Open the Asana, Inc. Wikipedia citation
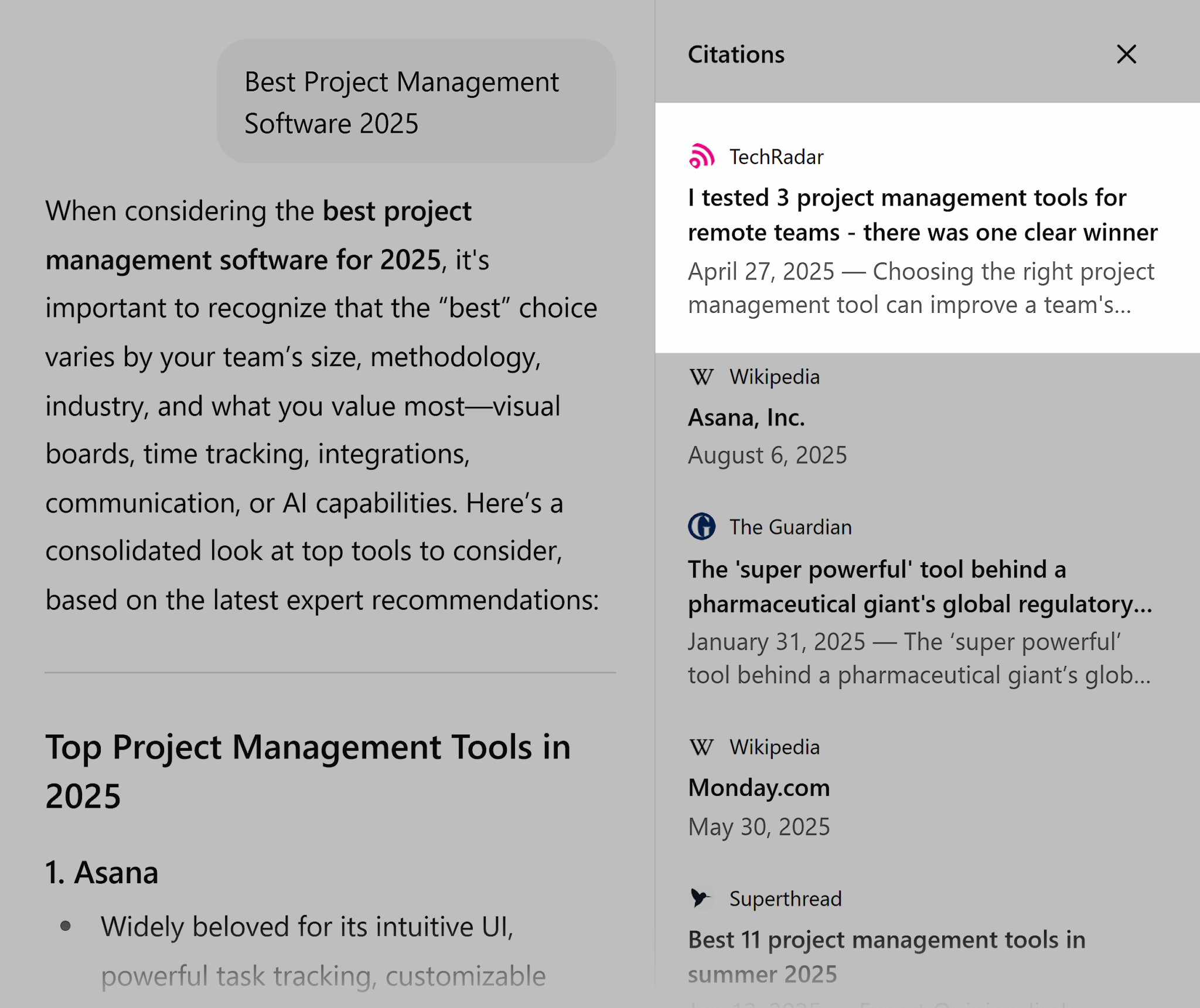 pyautogui.click(x=746, y=418)
